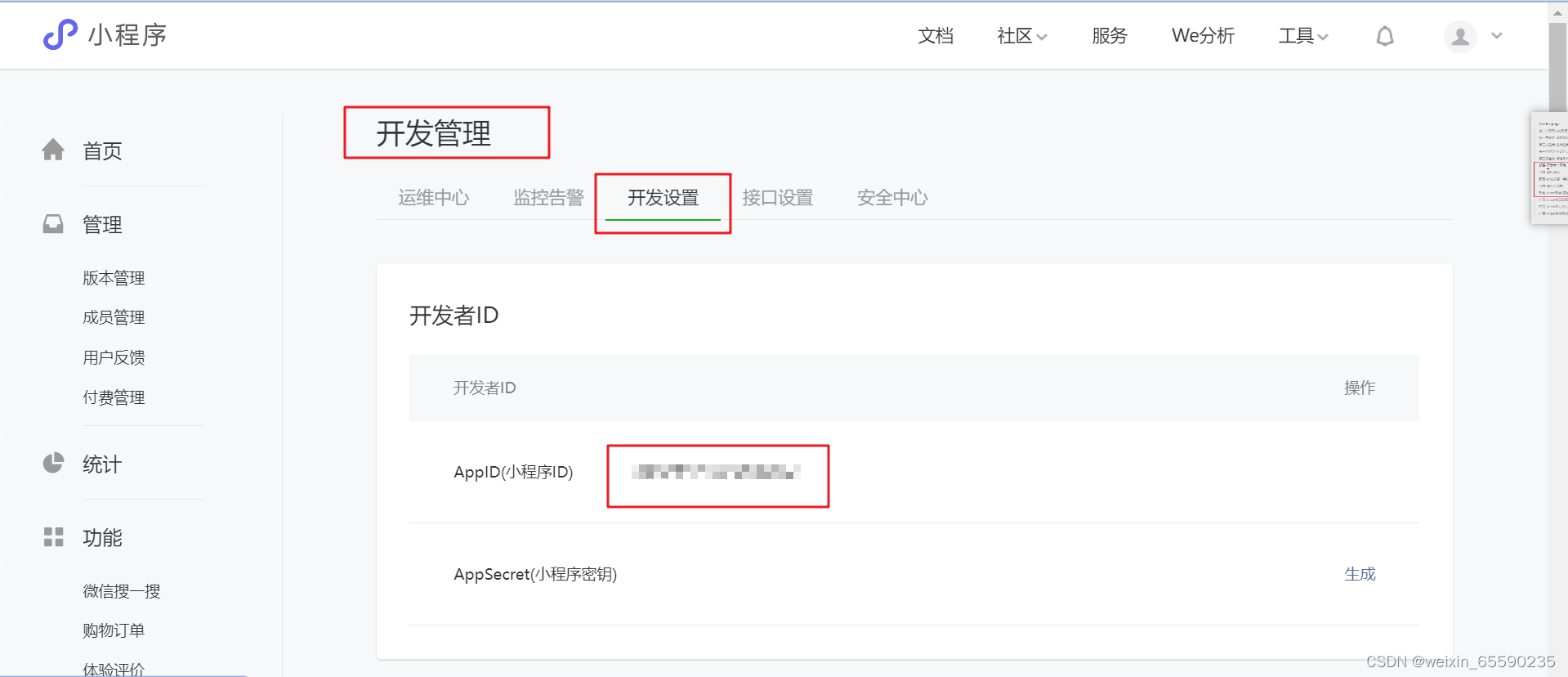Viewport: 1568px width, 677px height.
Task: Open 统计 section in sidebar
Action: click(x=102, y=464)
